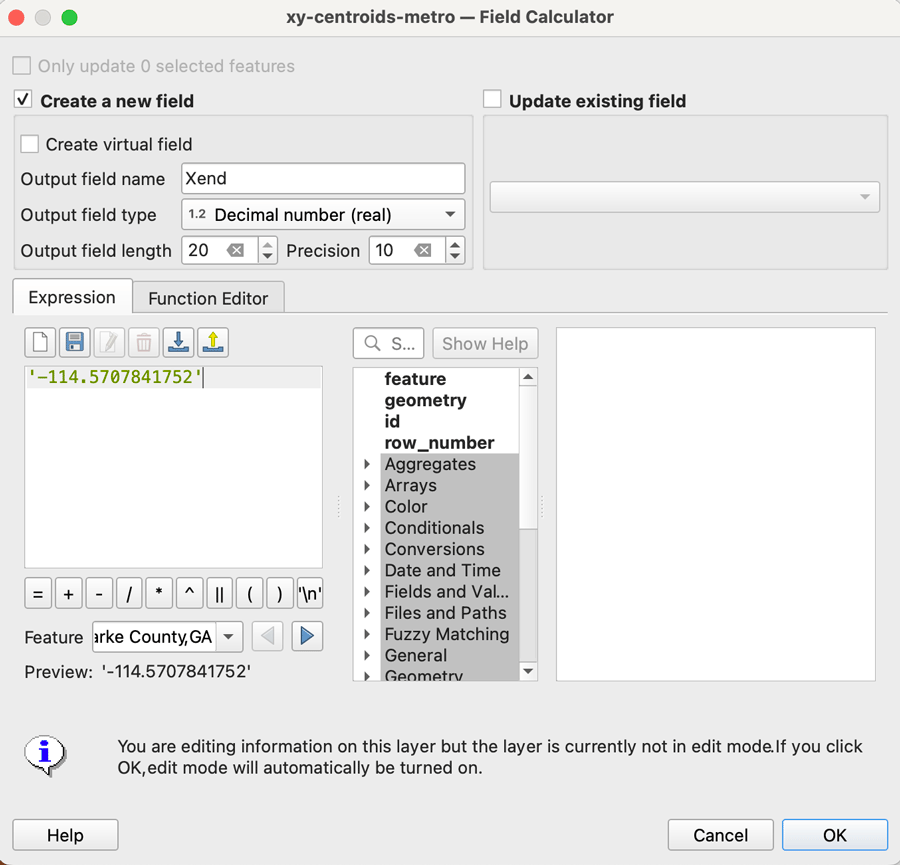The width and height of the screenshot is (900, 865).
Task: Clear the output field length value
Action: pos(236,250)
